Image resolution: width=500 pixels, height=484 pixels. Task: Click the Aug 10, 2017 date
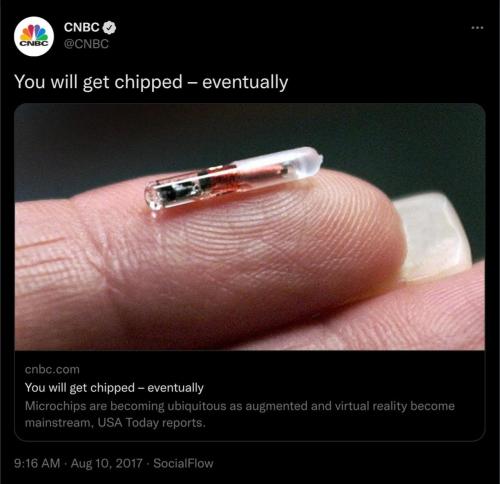pos(106,463)
